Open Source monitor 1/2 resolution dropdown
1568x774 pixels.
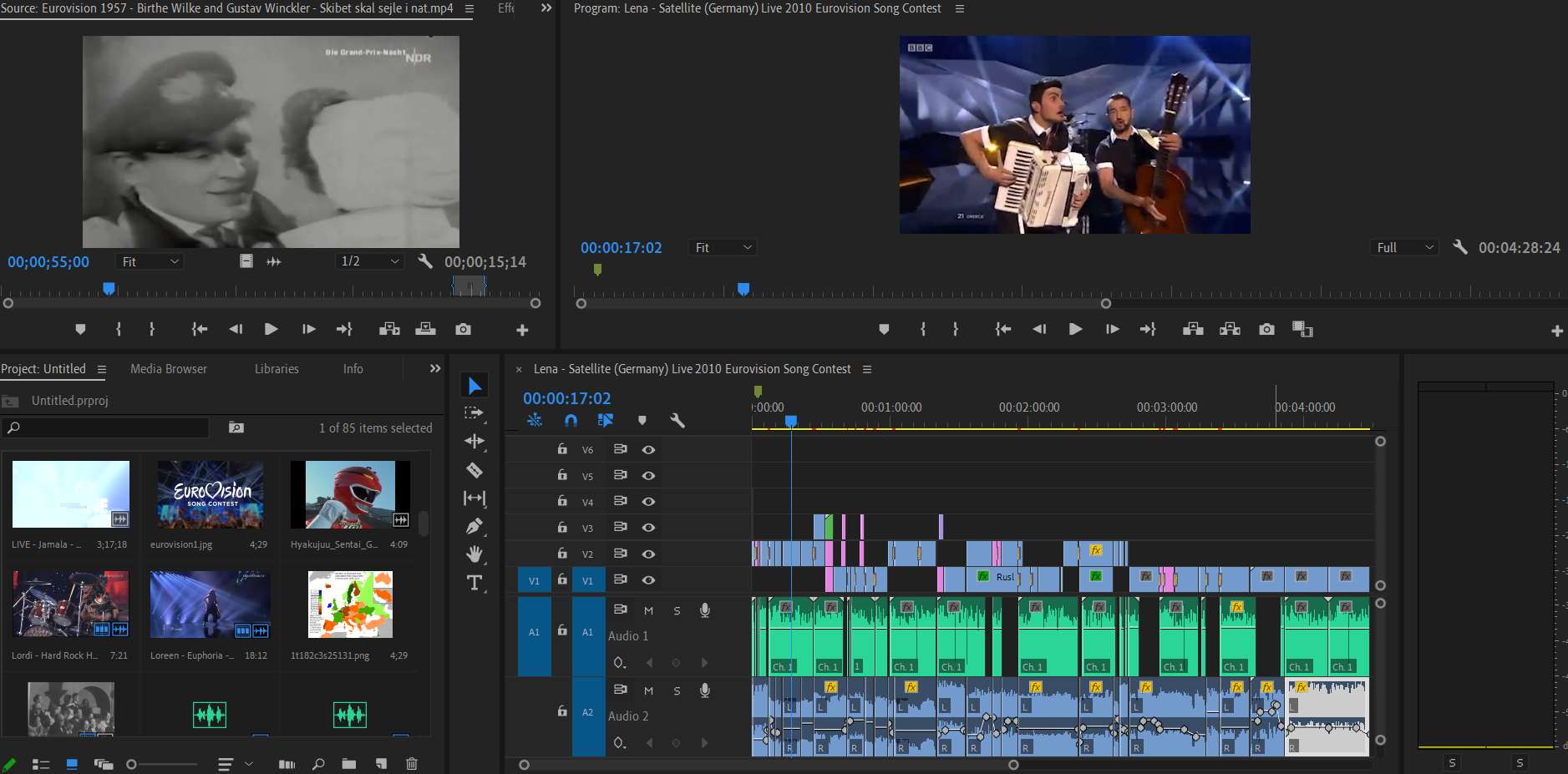[x=370, y=261]
